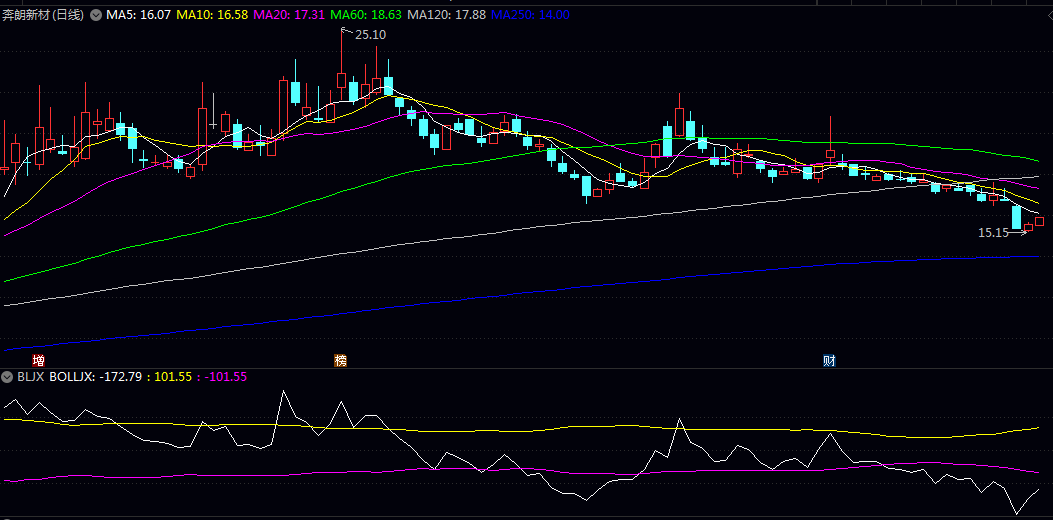The image size is (1053, 520).
Task: Click the magenta -101.55 lower band value
Action: click(225, 377)
